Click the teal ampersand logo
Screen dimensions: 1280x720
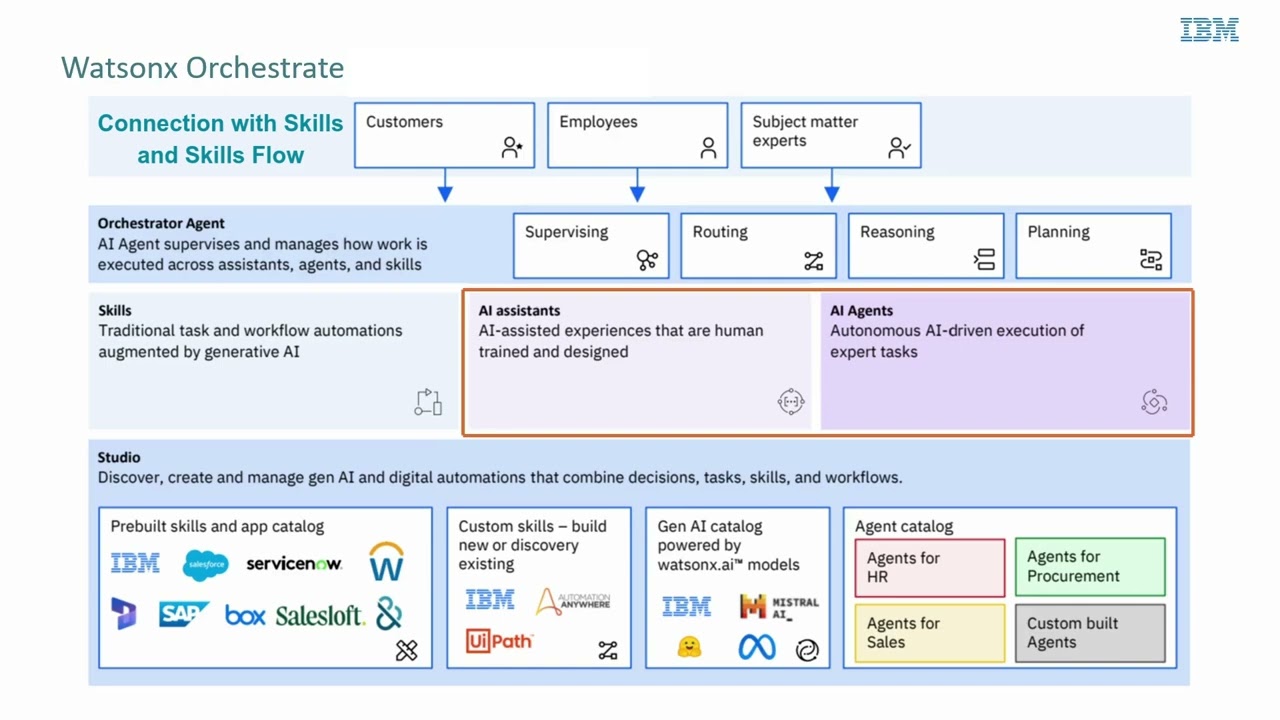388,613
